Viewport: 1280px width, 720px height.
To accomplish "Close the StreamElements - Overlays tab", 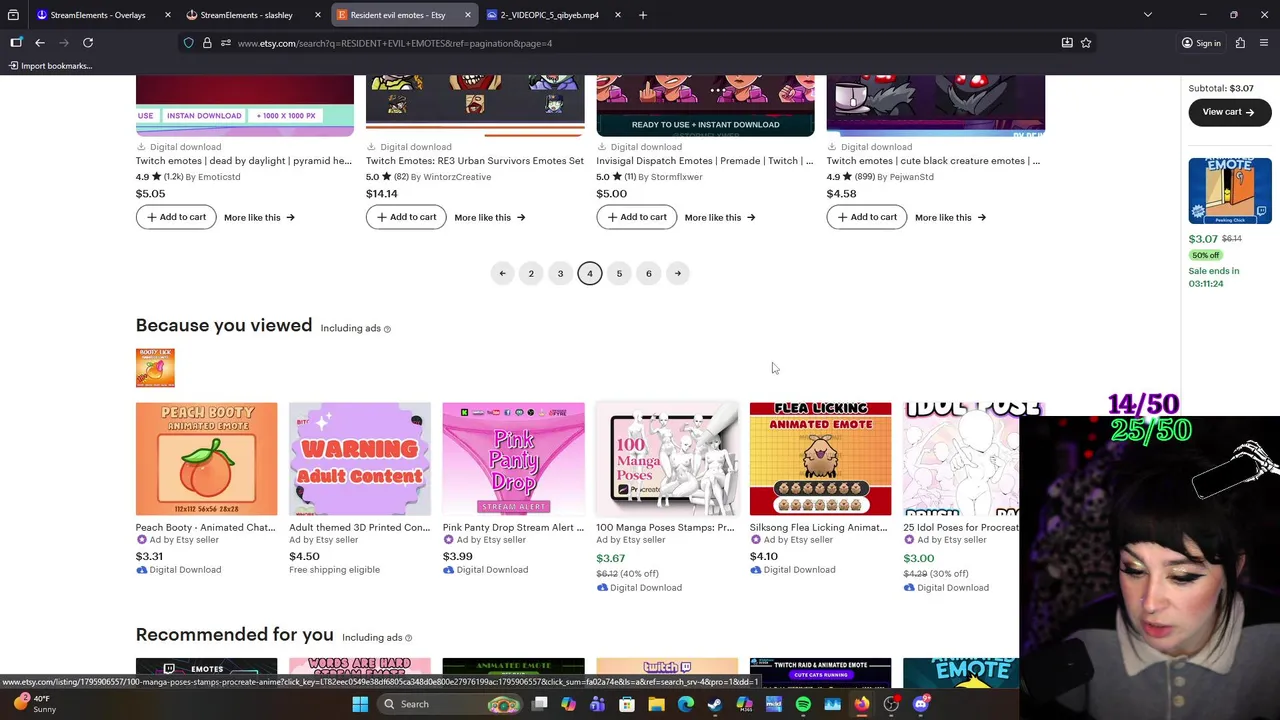I will coord(167,15).
